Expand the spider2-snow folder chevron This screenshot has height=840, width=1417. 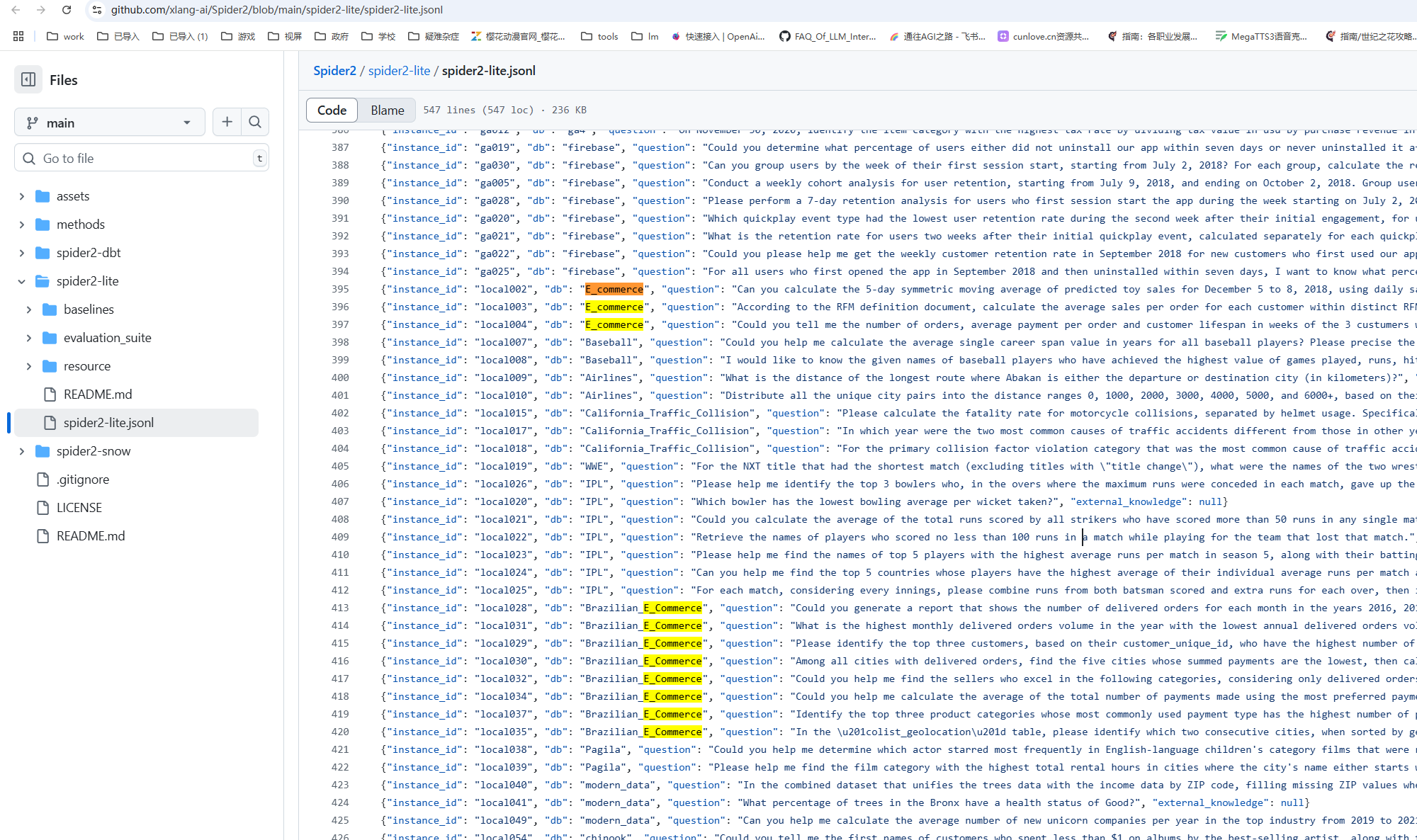pos(22,451)
